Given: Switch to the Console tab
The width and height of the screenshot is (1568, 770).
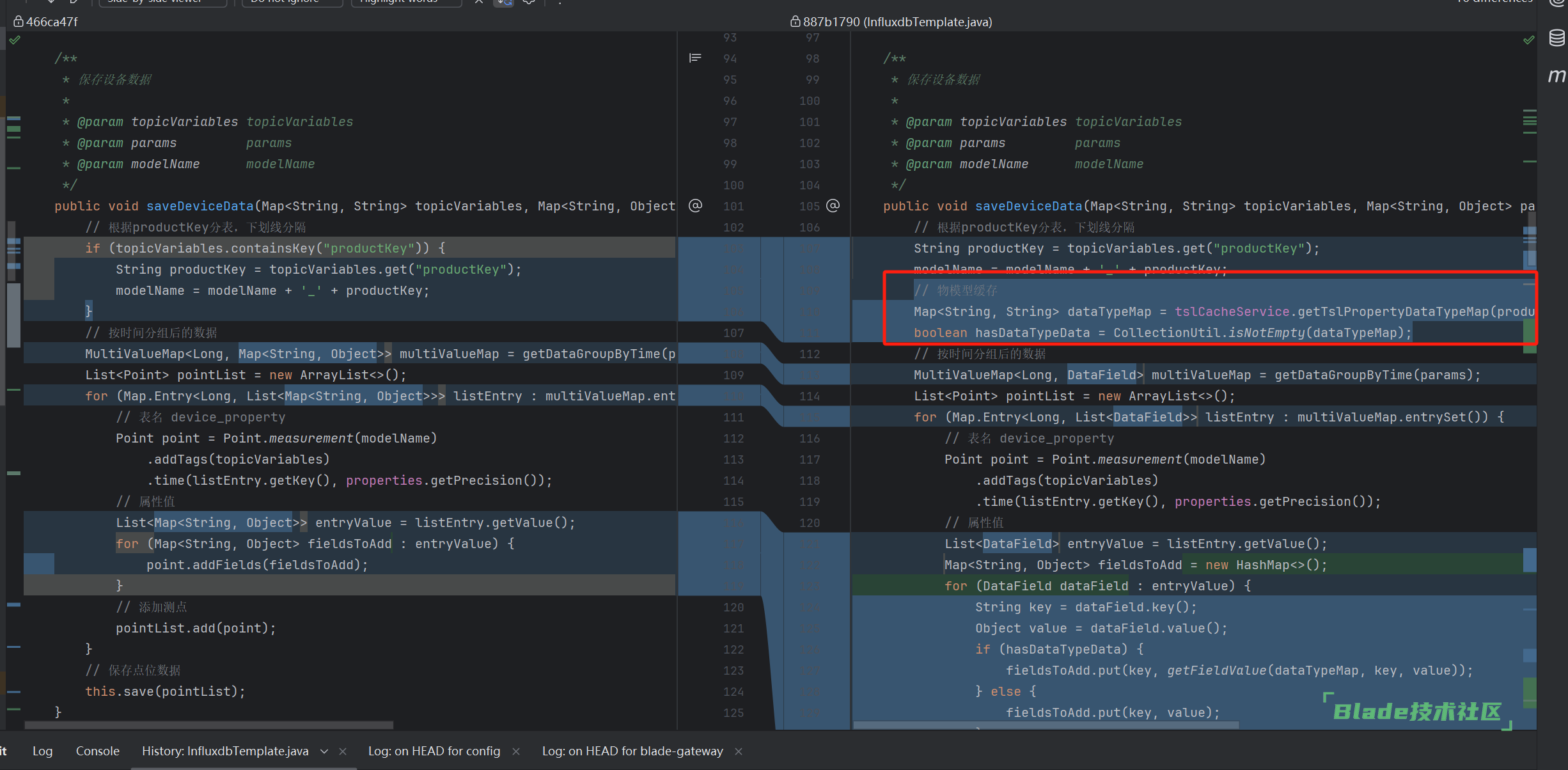Looking at the screenshot, I should click(x=97, y=751).
